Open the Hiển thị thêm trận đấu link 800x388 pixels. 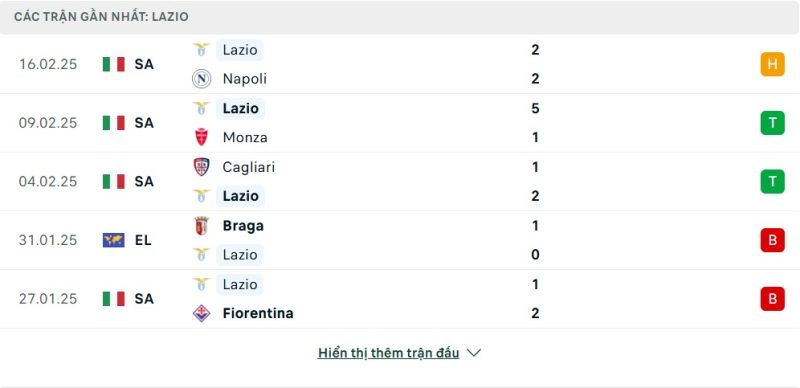388,353
